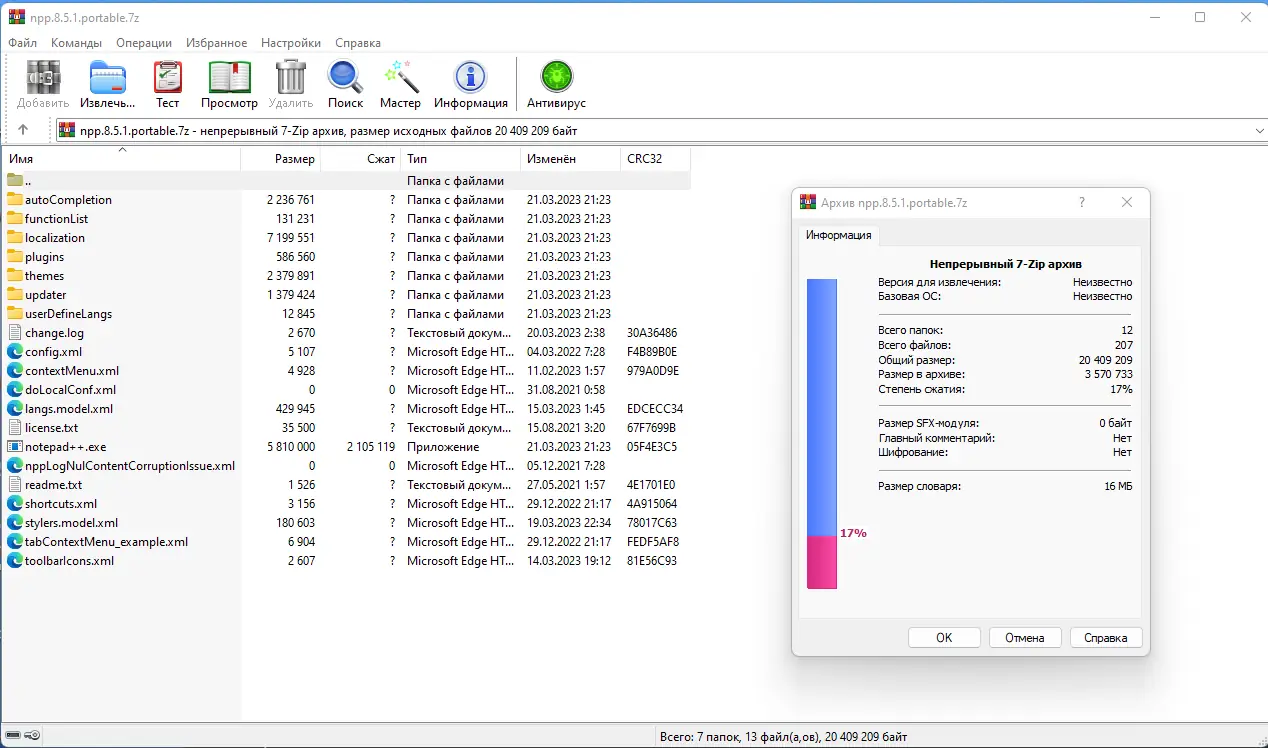Click the license.txt document icon
Viewport: 1268px width, 748px height.
coord(15,427)
